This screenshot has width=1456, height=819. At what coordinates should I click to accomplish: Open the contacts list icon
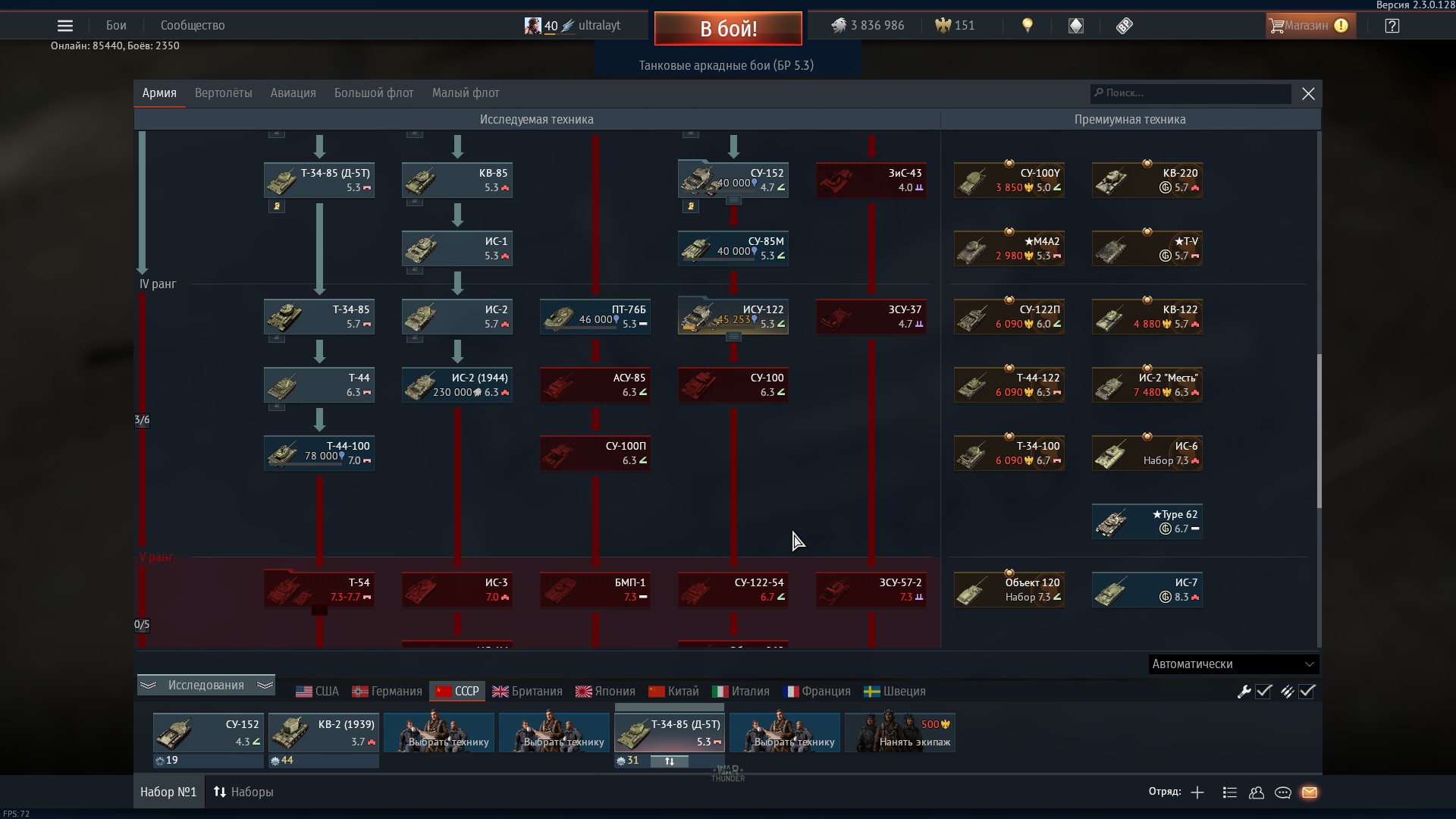[1230, 792]
